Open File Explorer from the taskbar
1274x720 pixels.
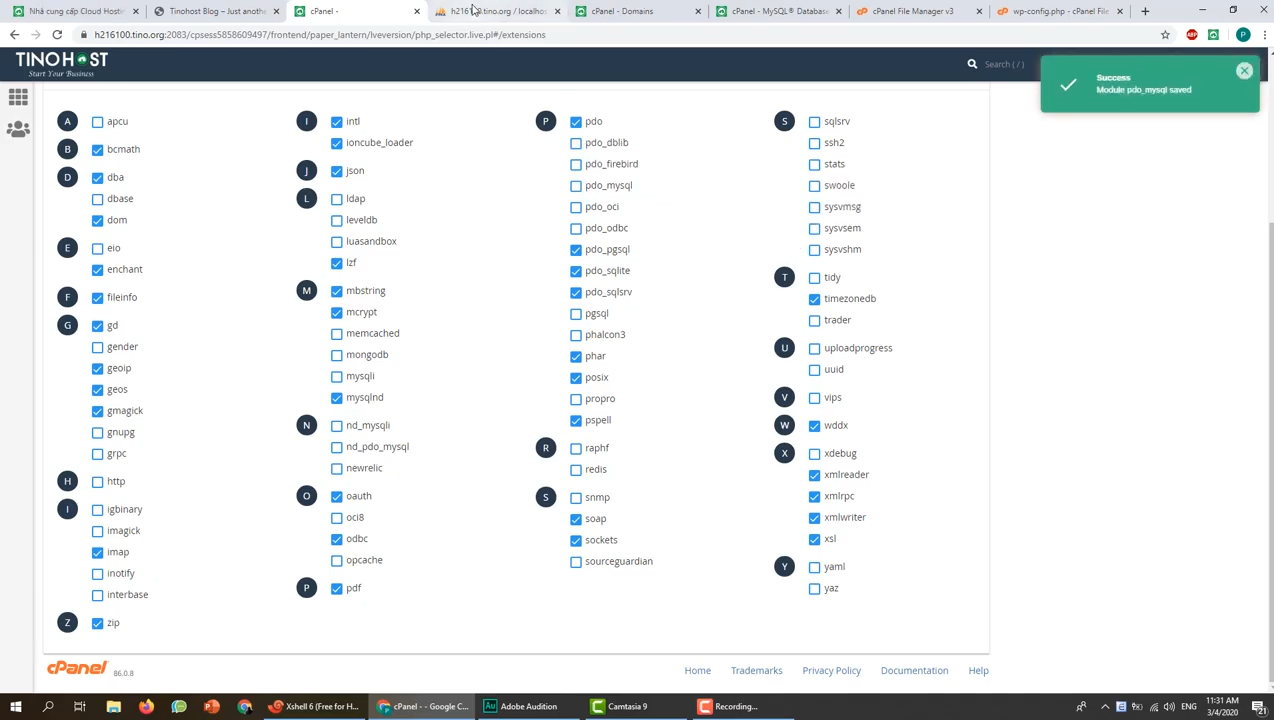113,707
